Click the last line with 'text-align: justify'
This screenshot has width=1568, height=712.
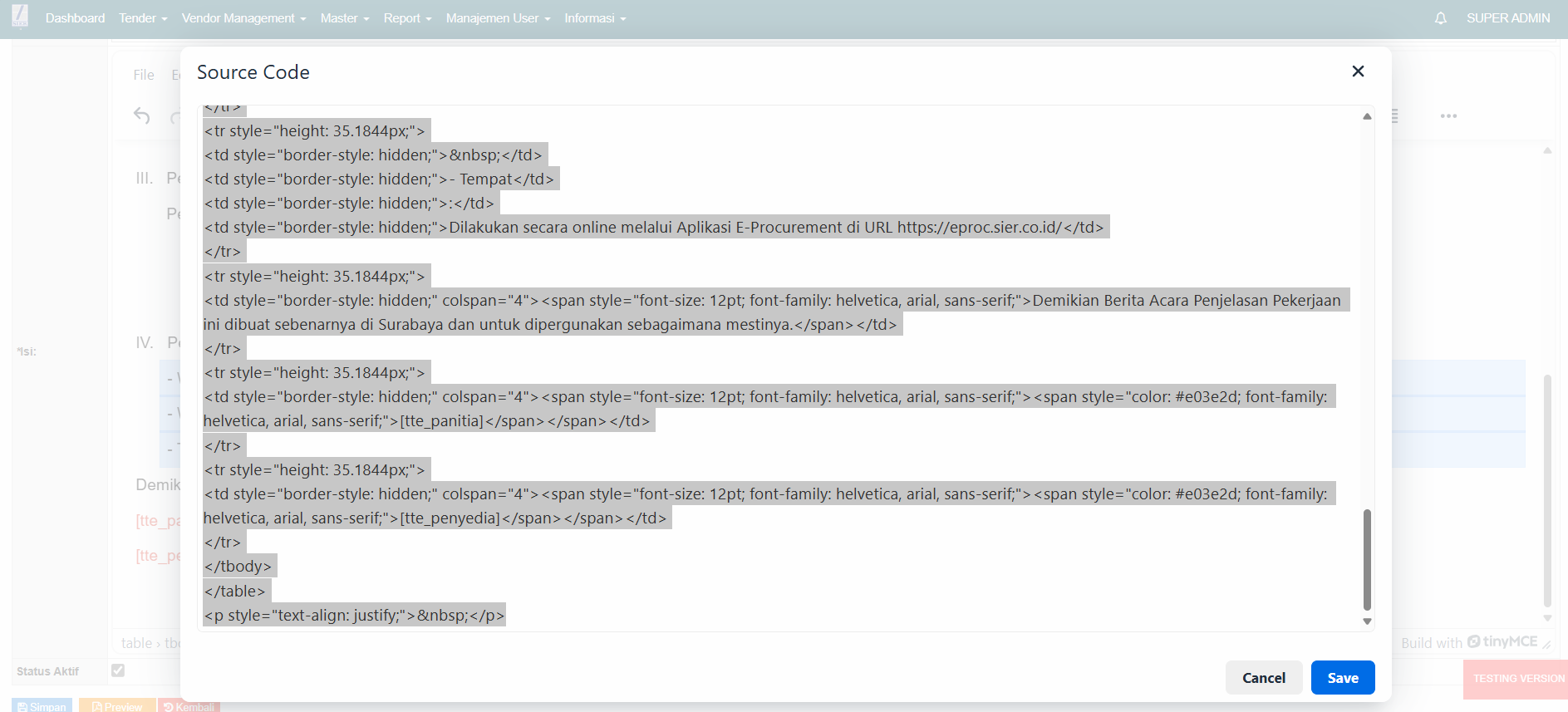(x=354, y=615)
